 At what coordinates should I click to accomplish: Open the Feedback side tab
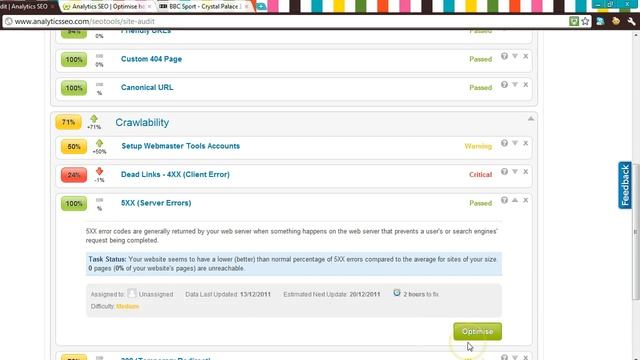(625, 185)
